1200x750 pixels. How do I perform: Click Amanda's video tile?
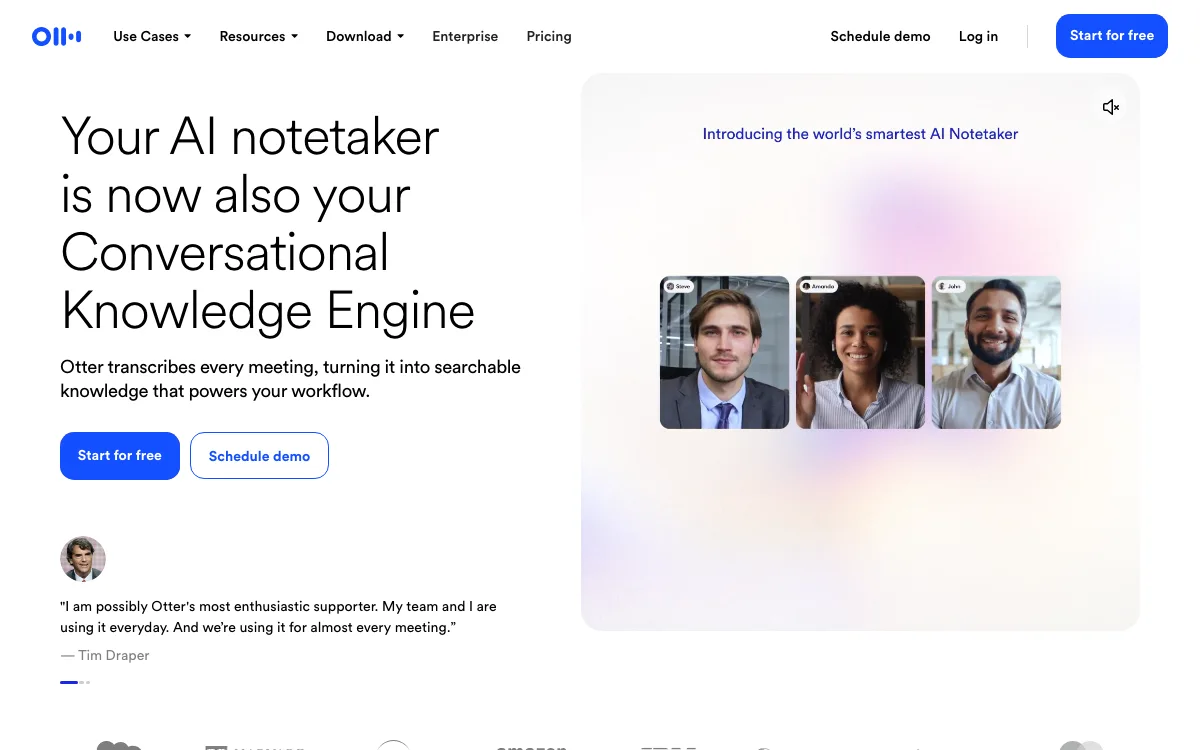tap(861, 352)
